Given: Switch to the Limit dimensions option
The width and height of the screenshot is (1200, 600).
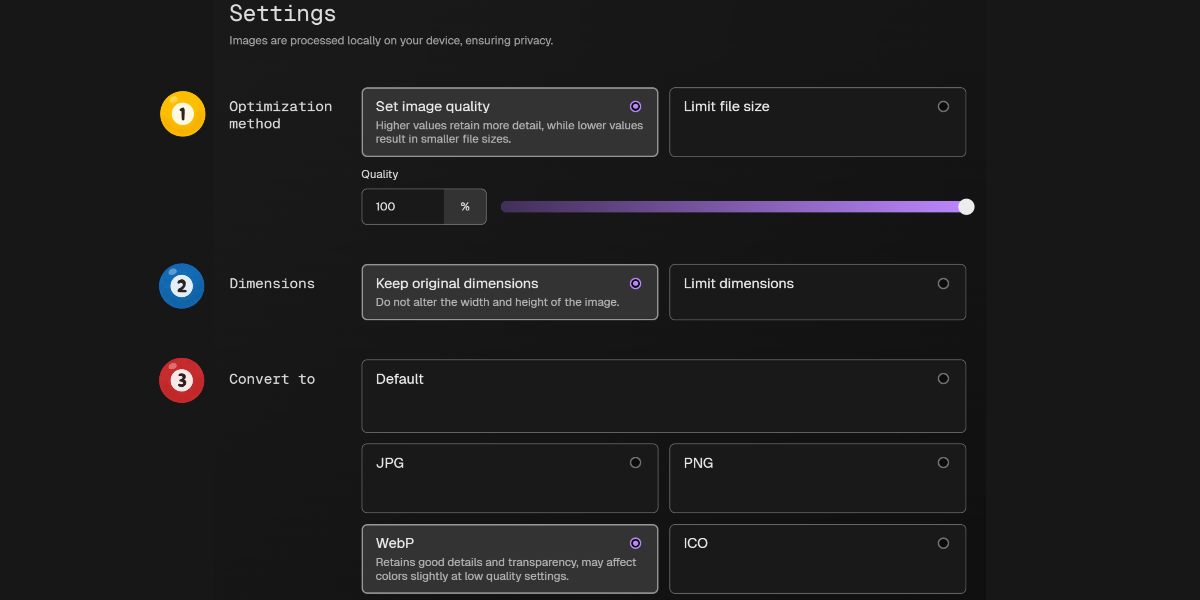Looking at the screenshot, I should pyautogui.click(x=817, y=292).
